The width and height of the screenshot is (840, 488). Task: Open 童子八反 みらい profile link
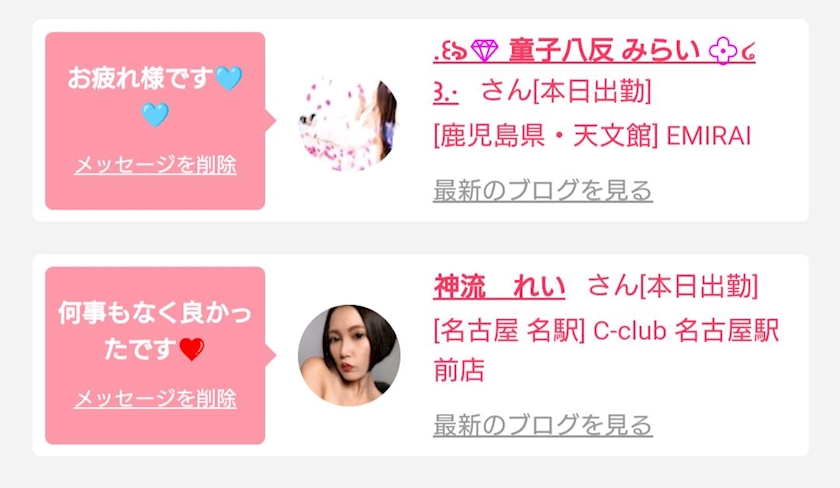click(x=594, y=51)
